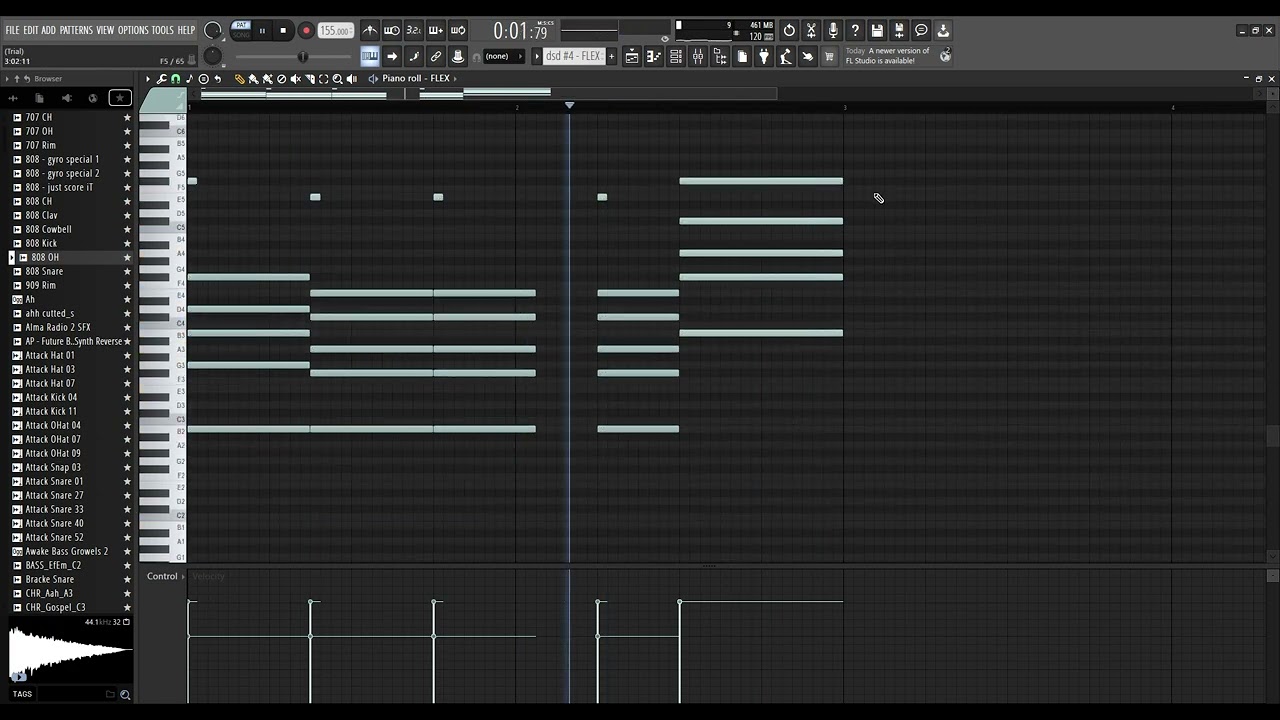The image size is (1280, 720).
Task: Click the main pitch knob
Action: pyautogui.click(x=213, y=57)
